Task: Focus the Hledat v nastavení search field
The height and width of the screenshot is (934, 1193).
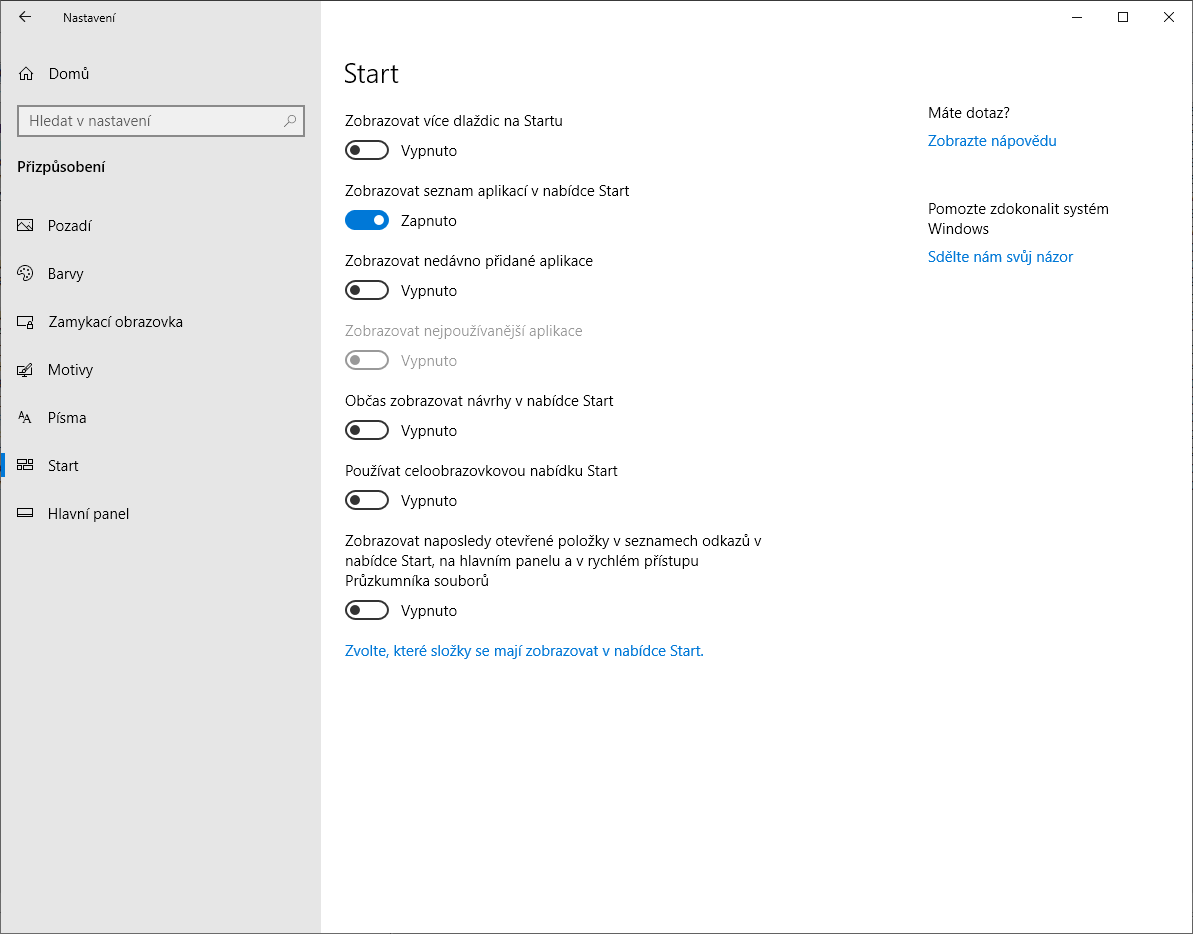Action: pos(150,121)
